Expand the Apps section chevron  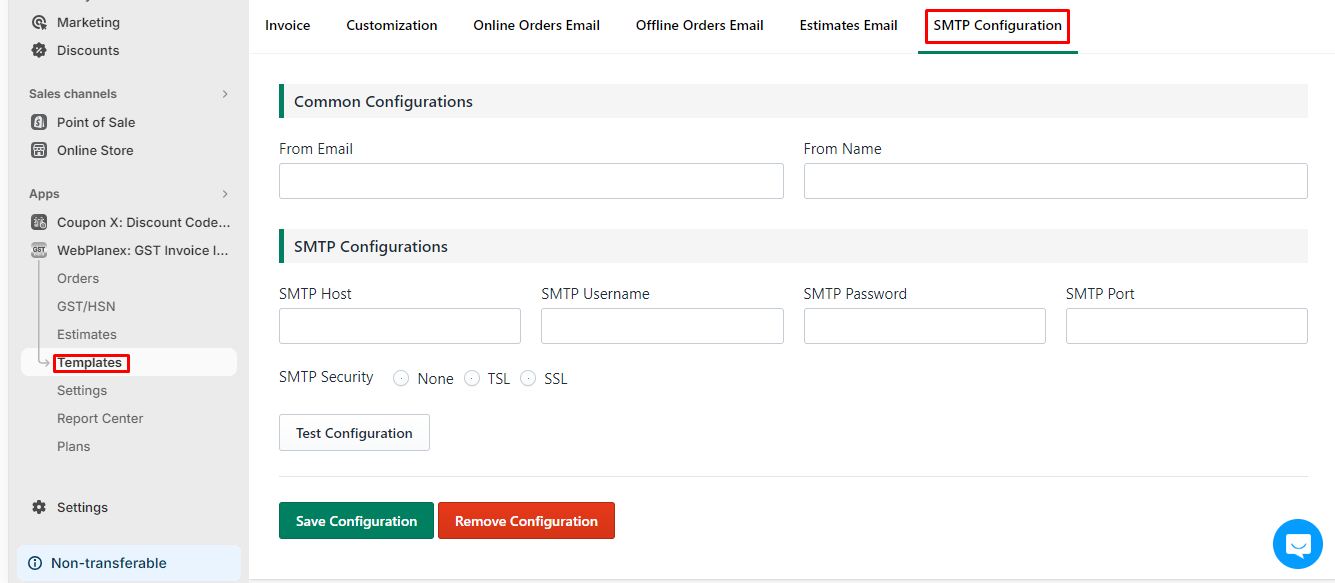tap(225, 194)
